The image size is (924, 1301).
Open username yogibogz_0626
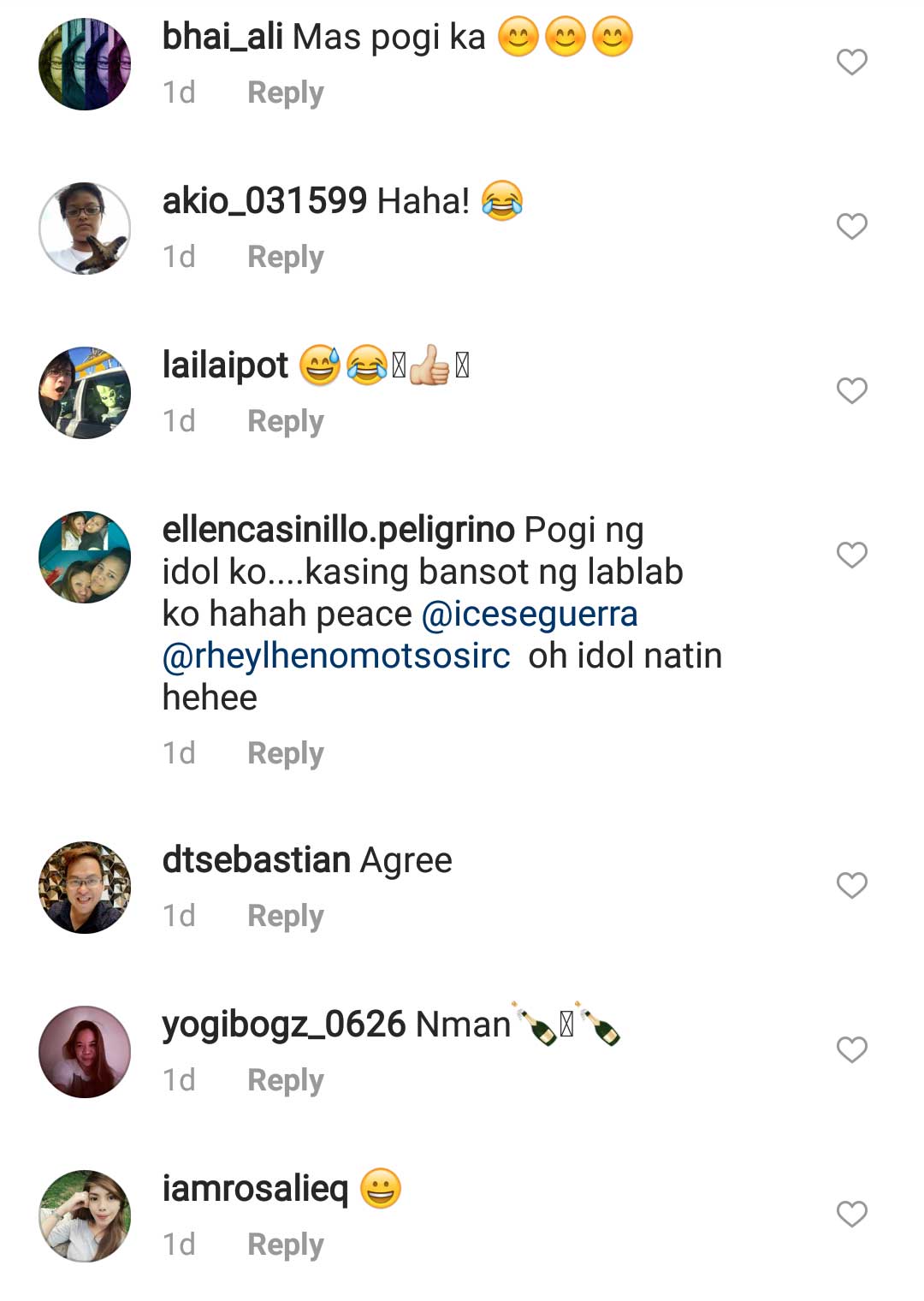click(x=283, y=1025)
